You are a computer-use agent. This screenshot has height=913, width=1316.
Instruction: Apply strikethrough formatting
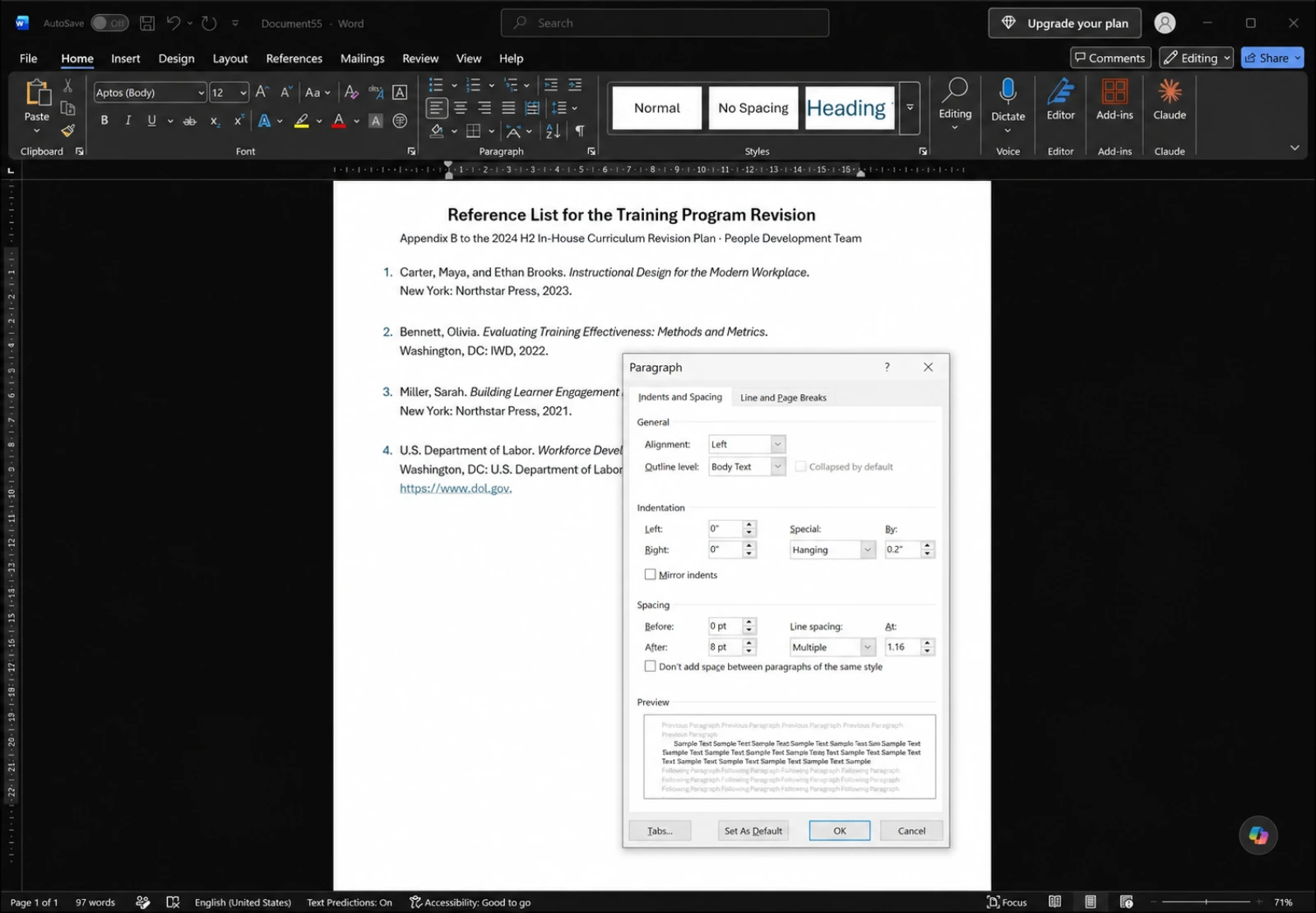(189, 120)
